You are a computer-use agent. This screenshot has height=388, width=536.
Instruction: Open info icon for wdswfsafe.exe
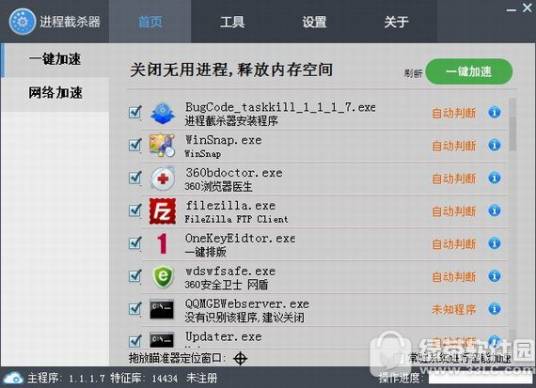494,276
